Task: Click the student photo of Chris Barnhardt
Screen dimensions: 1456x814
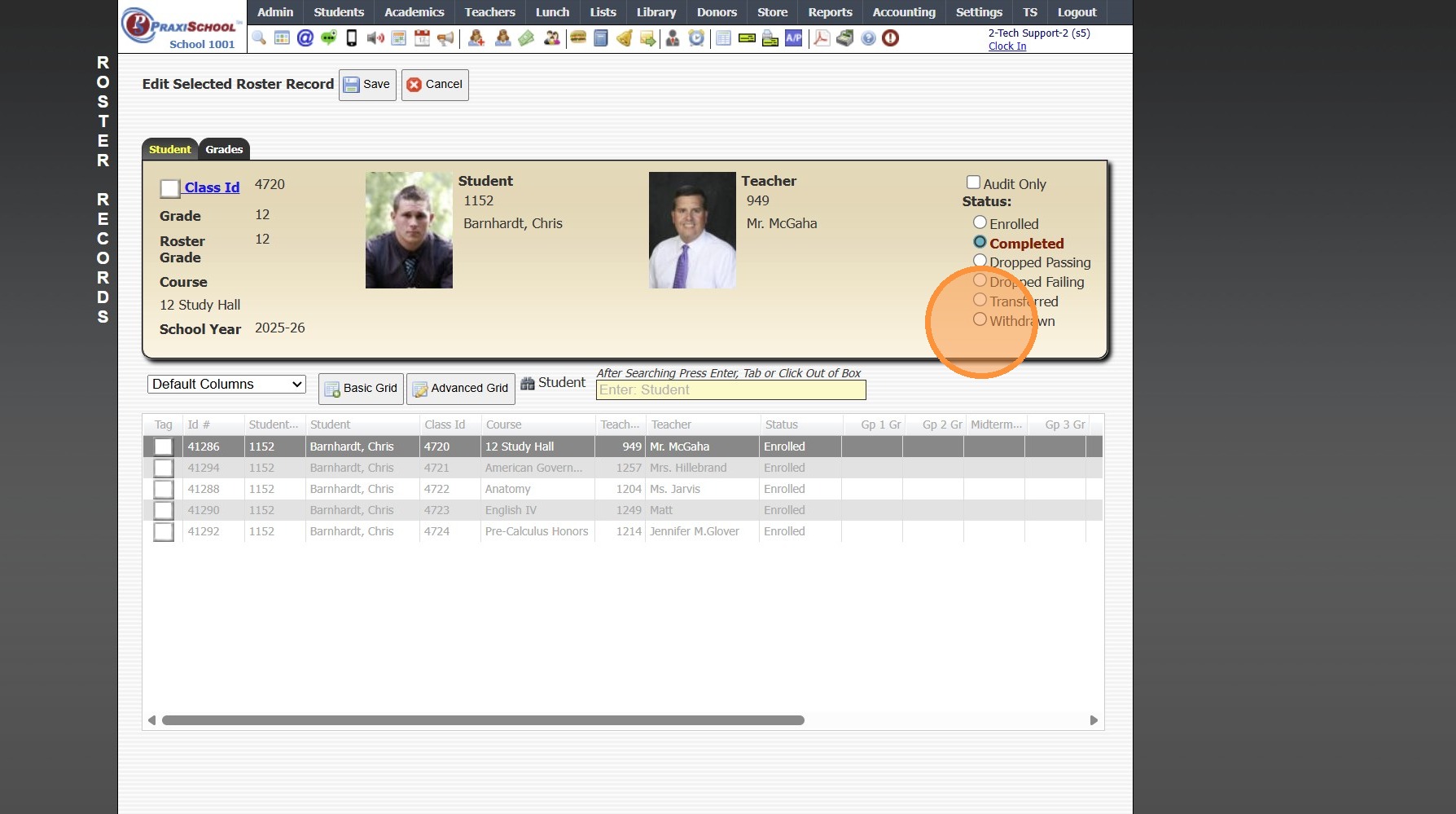Action: (x=409, y=230)
